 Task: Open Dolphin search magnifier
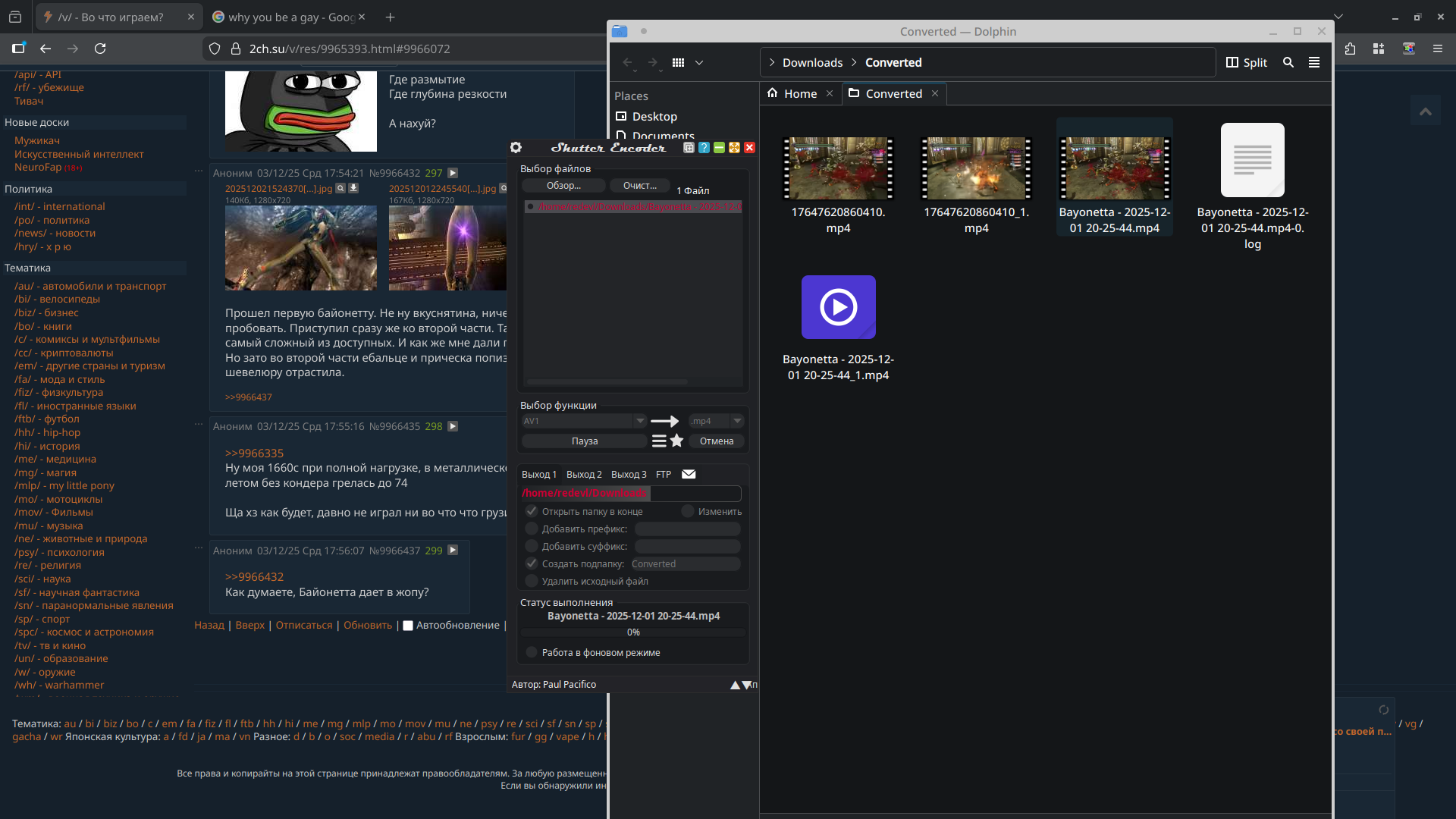click(x=1288, y=62)
